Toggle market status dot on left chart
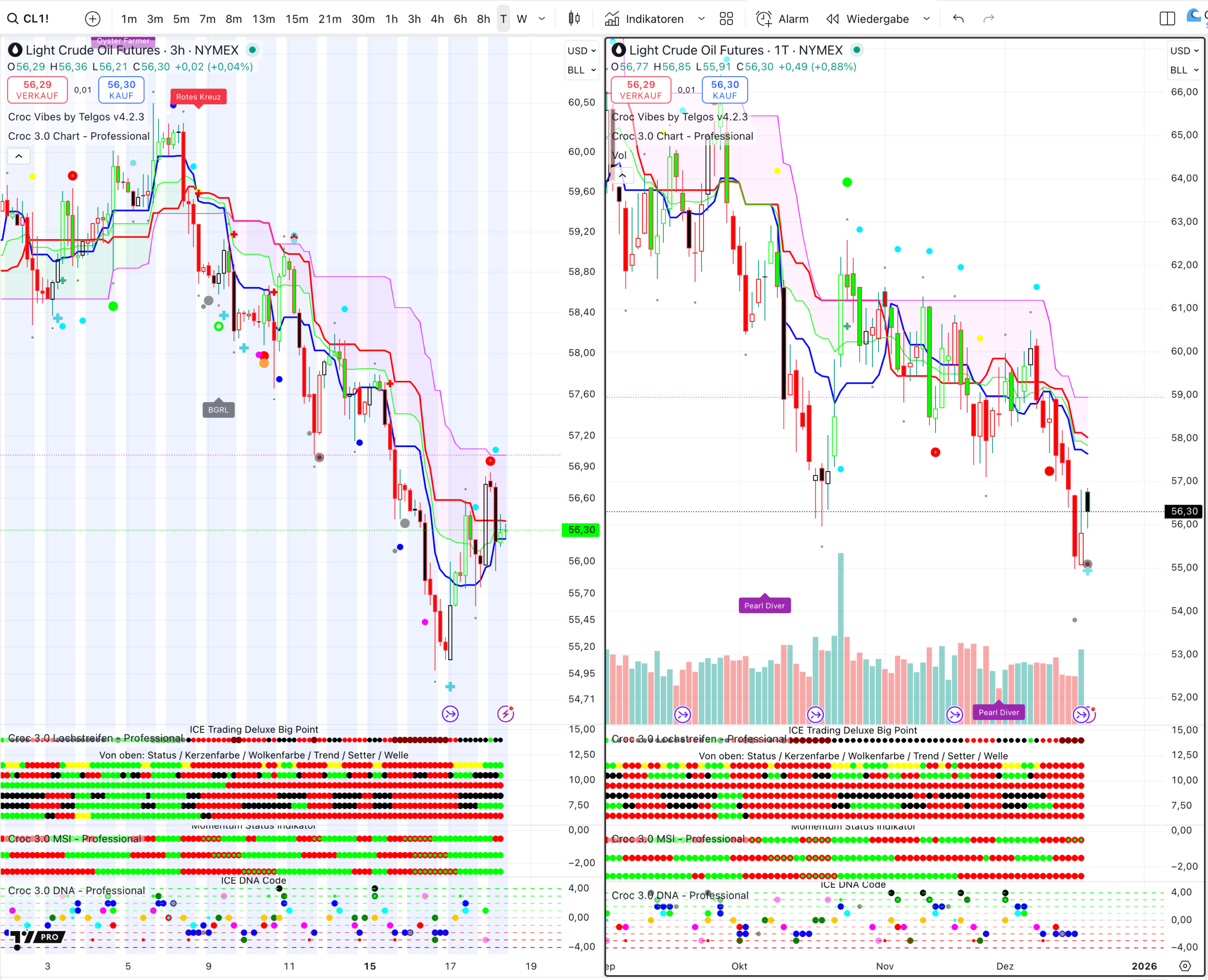 [253, 50]
